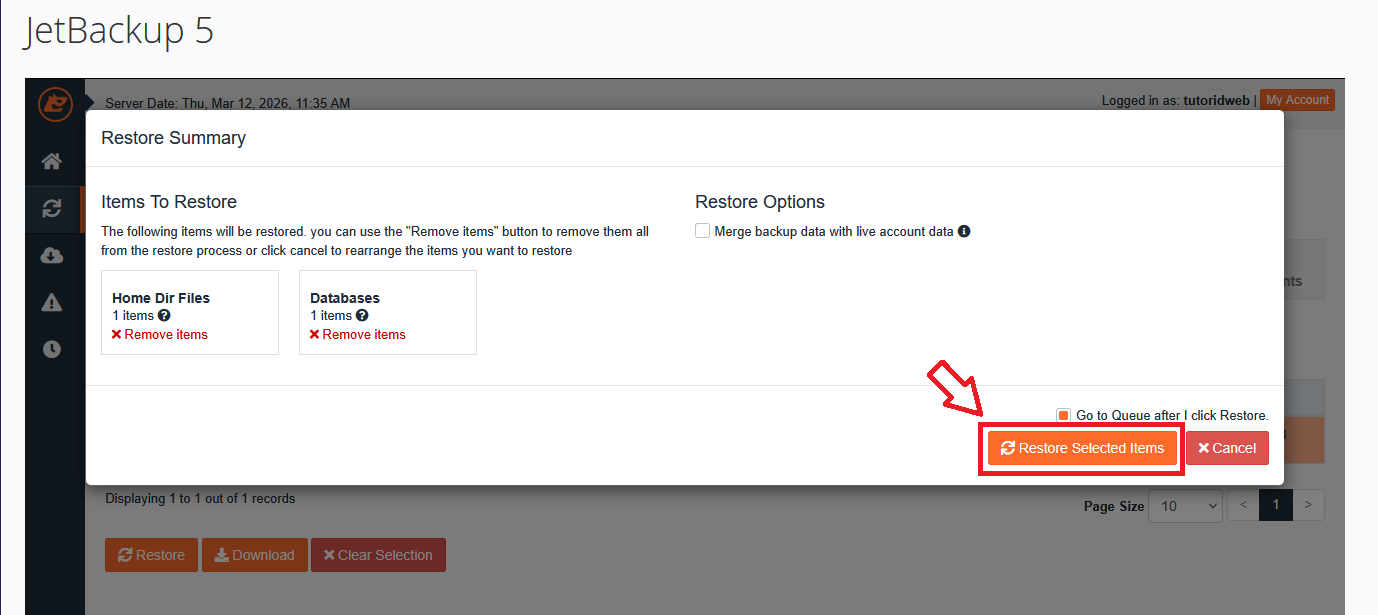Select the Restore sidebar icon
This screenshot has height=615, width=1378.
pos(53,208)
